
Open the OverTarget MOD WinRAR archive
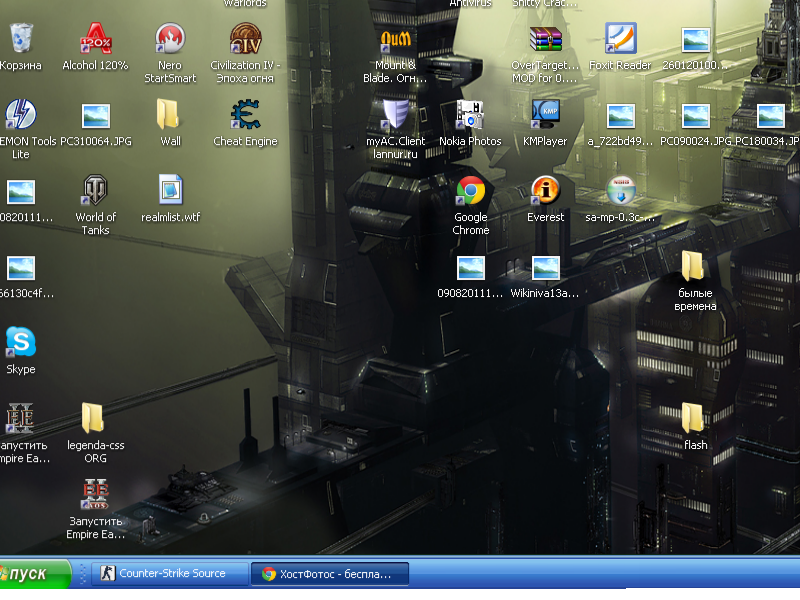[x=545, y=39]
